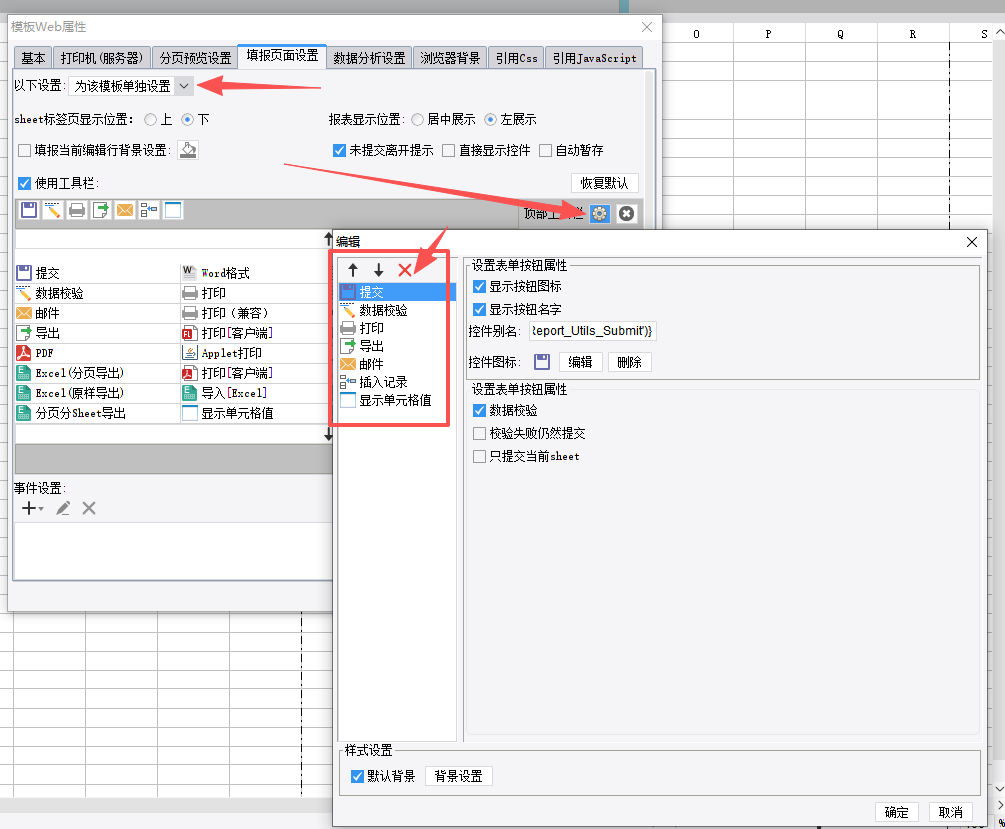Screen dimensions: 1005x829
Task: Switch to 打印机(服务器) tab
Action: 102,58
